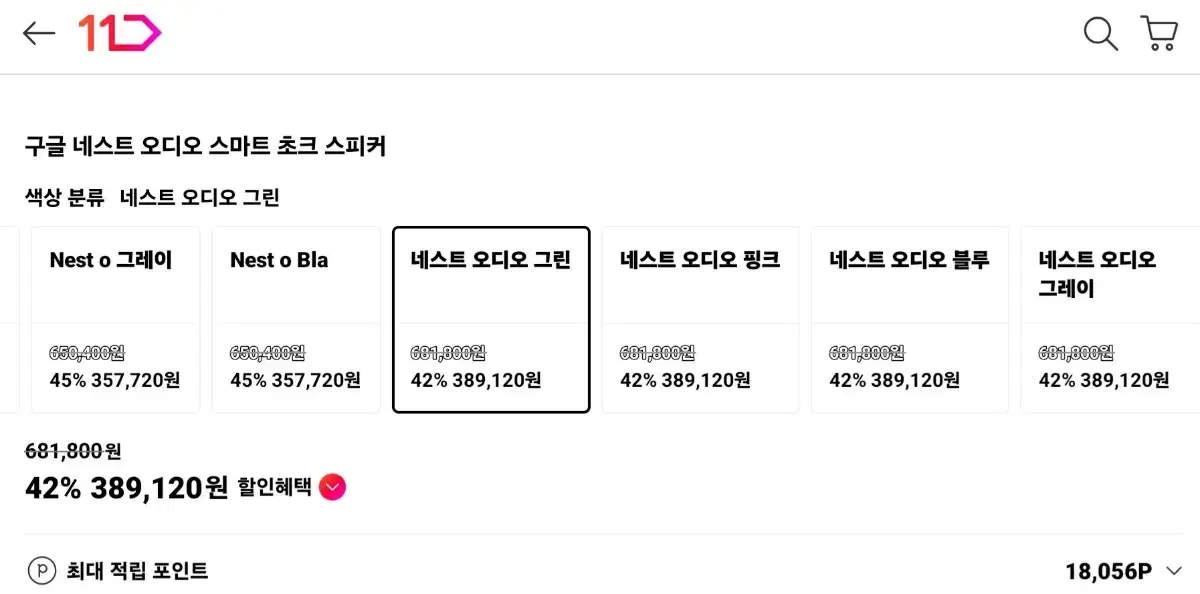Tap the back arrow icon
This screenshot has width=1200, height=594.
39,34
